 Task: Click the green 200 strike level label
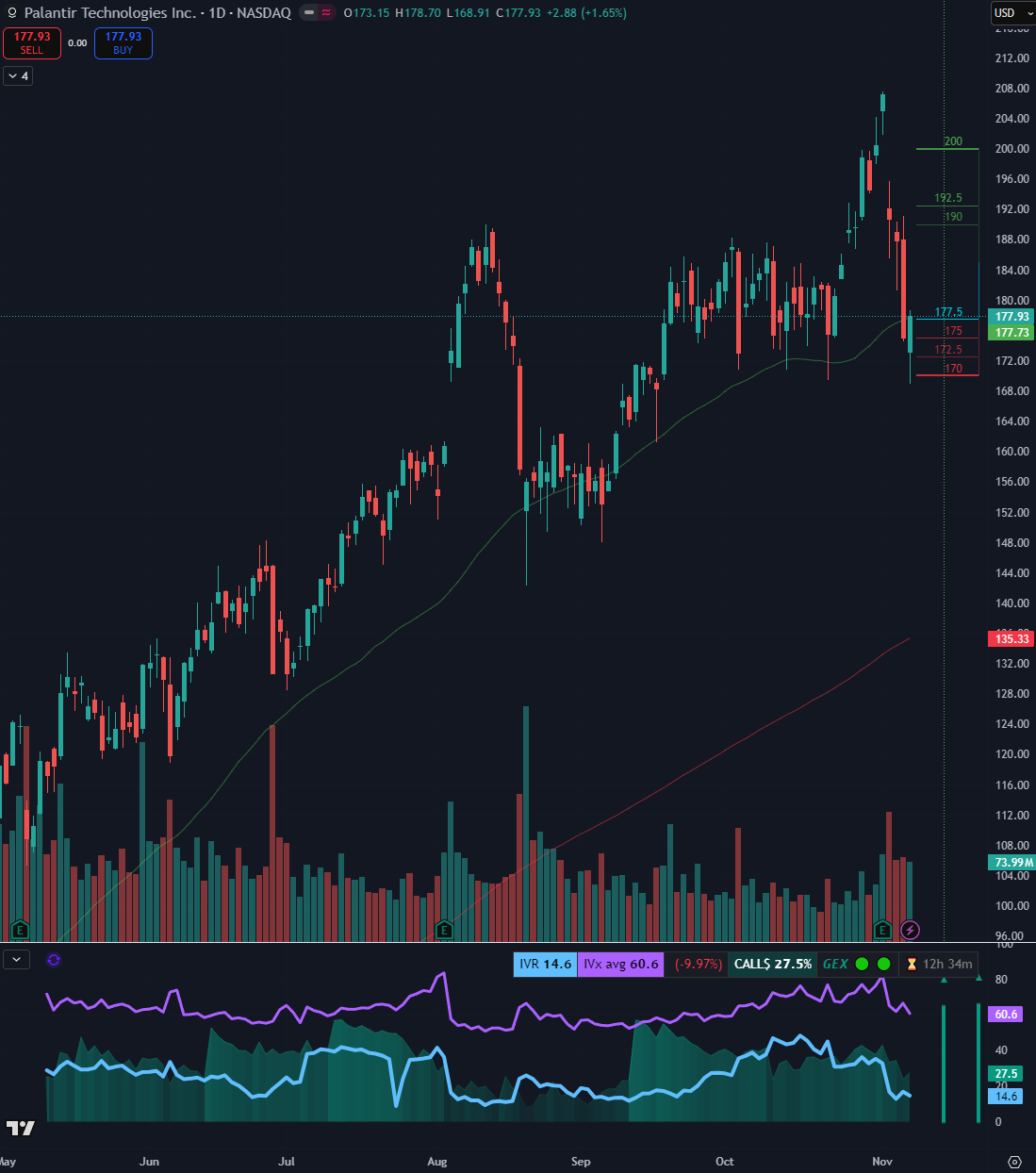click(x=953, y=141)
